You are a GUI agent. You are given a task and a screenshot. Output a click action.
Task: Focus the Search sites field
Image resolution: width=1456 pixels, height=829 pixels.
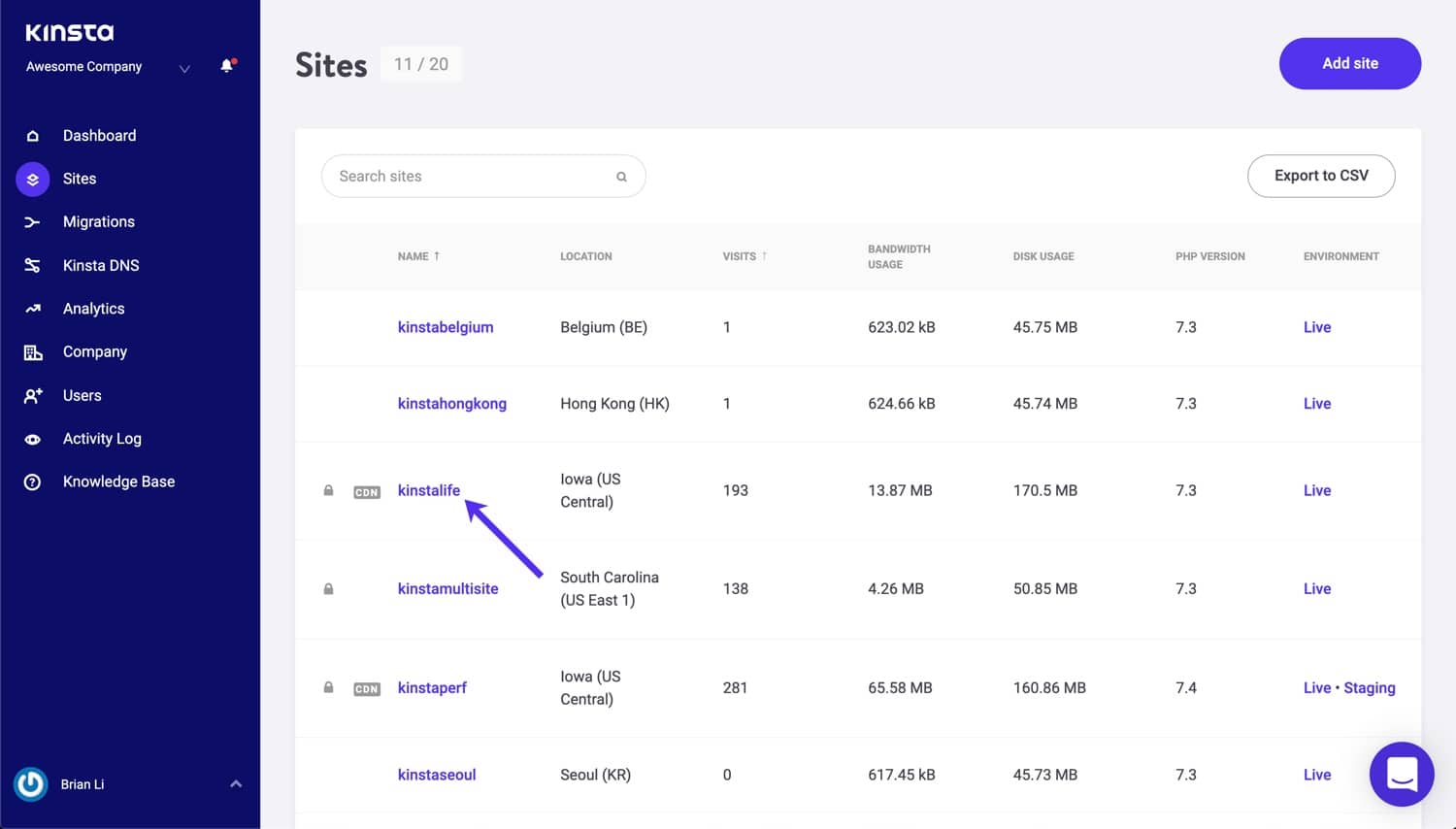[x=483, y=176]
